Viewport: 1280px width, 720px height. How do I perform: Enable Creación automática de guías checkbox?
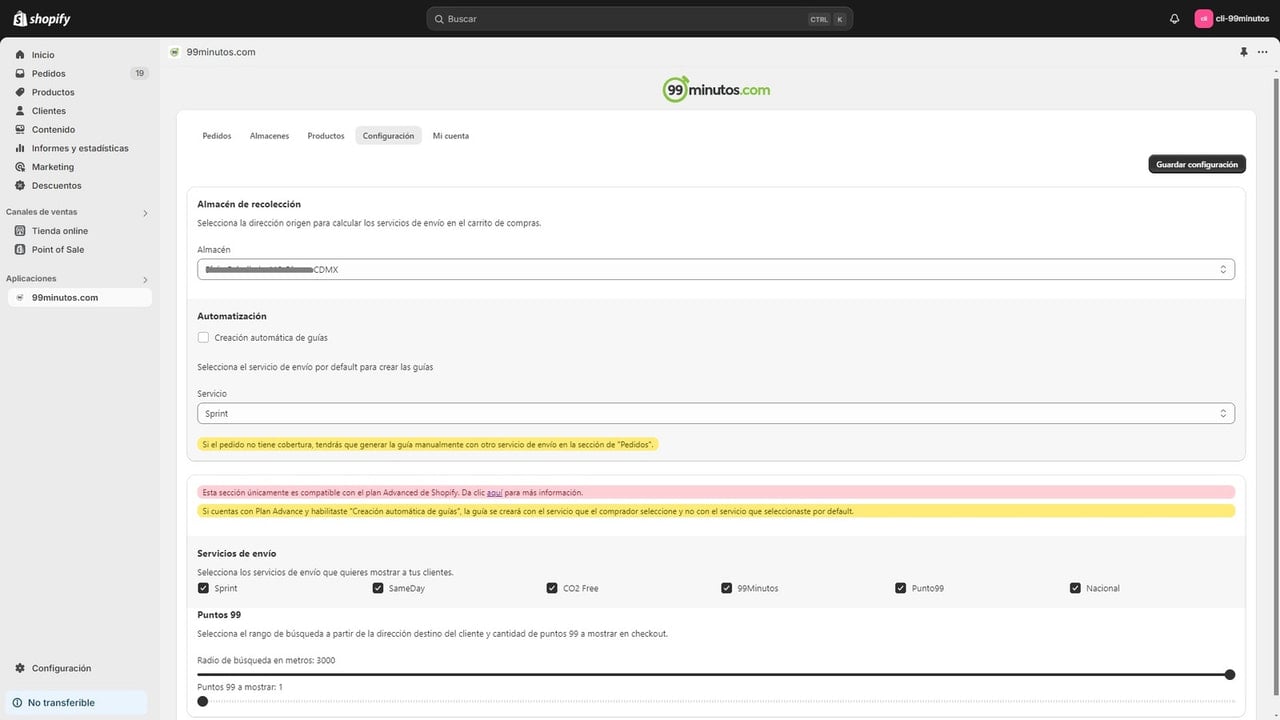click(x=203, y=338)
